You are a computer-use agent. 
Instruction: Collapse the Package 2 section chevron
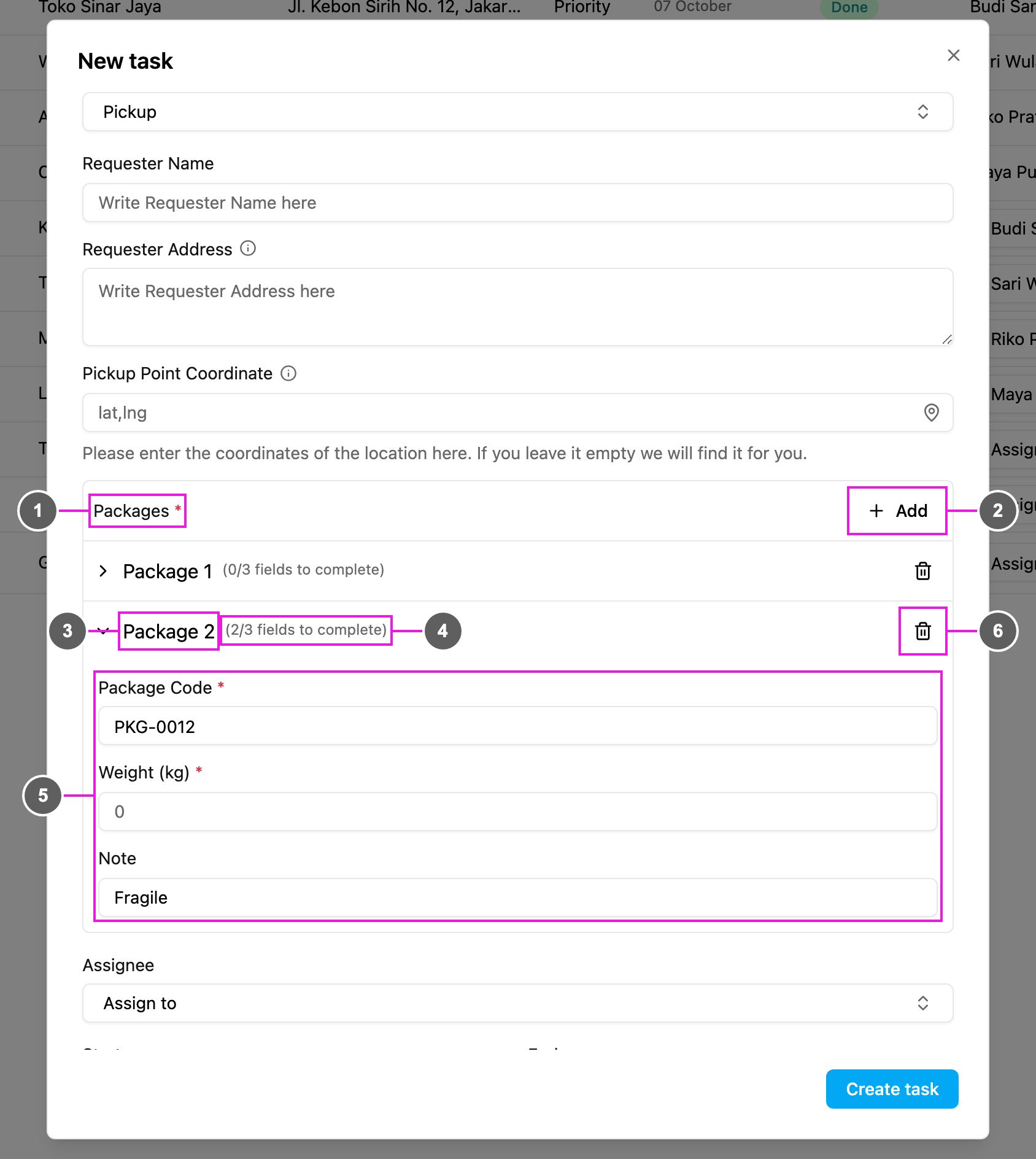pos(103,631)
